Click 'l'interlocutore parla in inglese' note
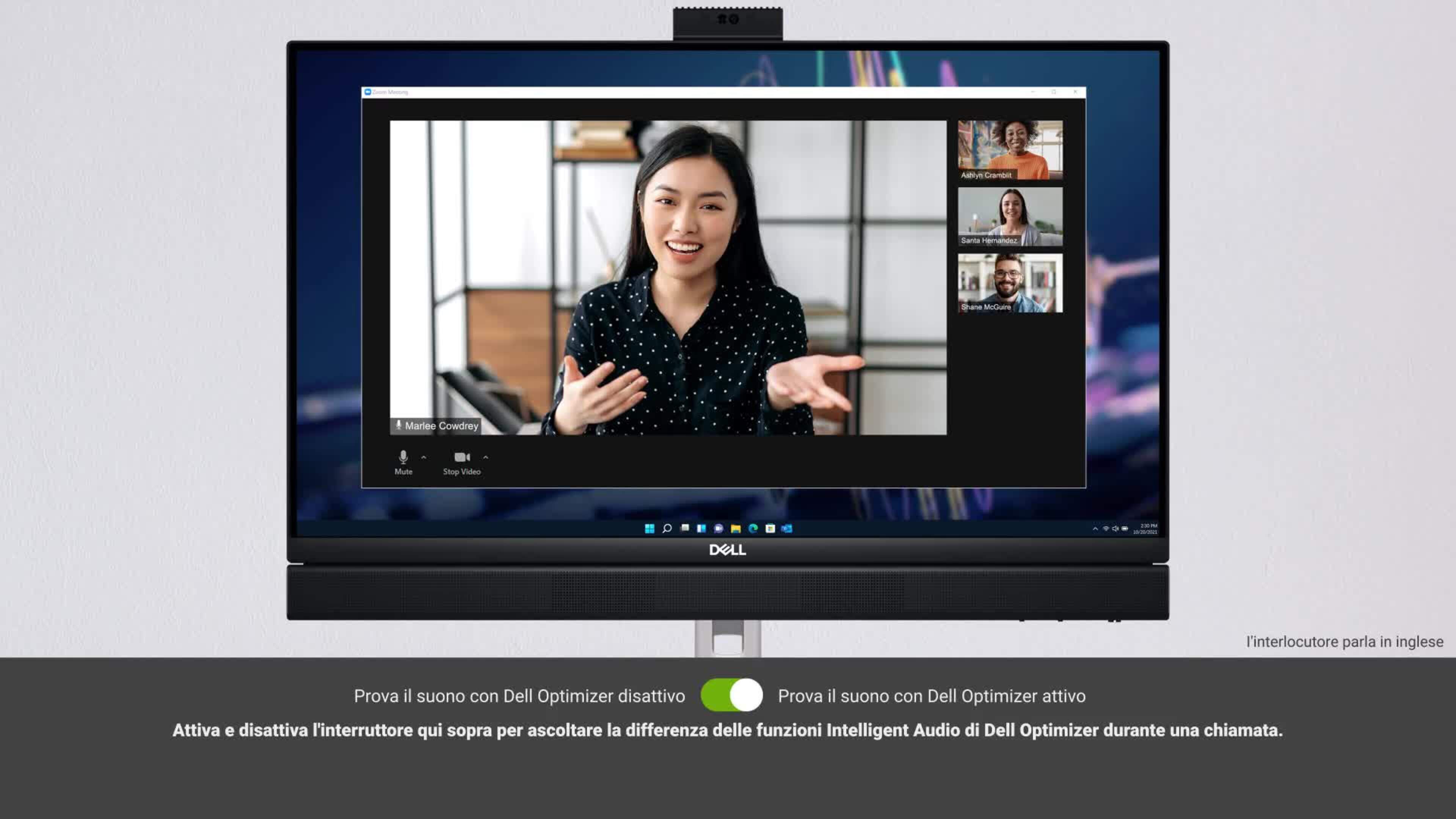 pyautogui.click(x=1345, y=642)
